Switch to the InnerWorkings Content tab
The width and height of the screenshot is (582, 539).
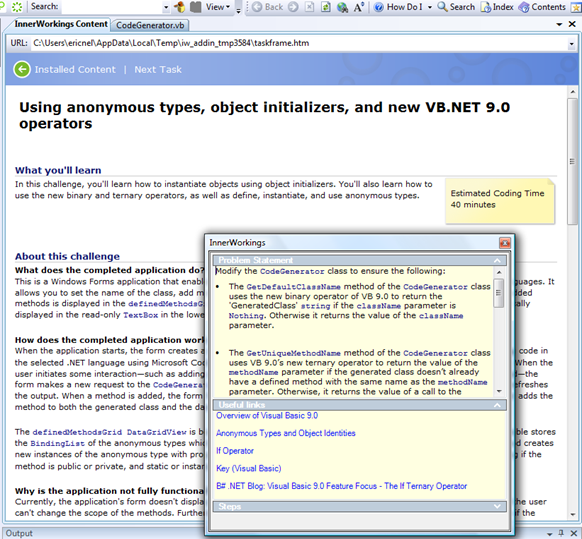61,24
